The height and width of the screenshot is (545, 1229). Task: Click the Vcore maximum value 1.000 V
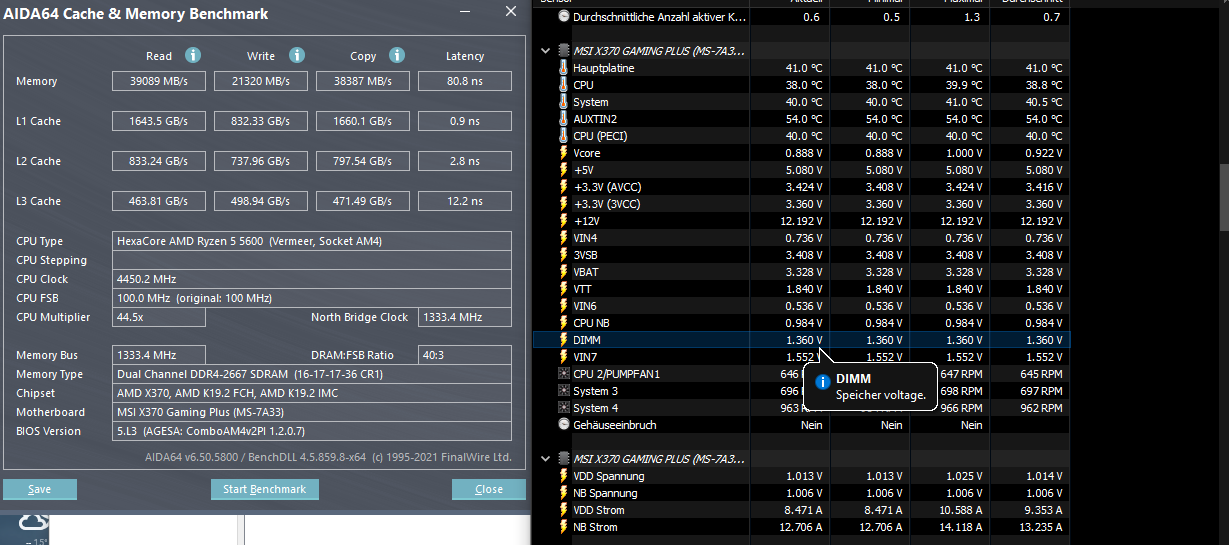963,153
